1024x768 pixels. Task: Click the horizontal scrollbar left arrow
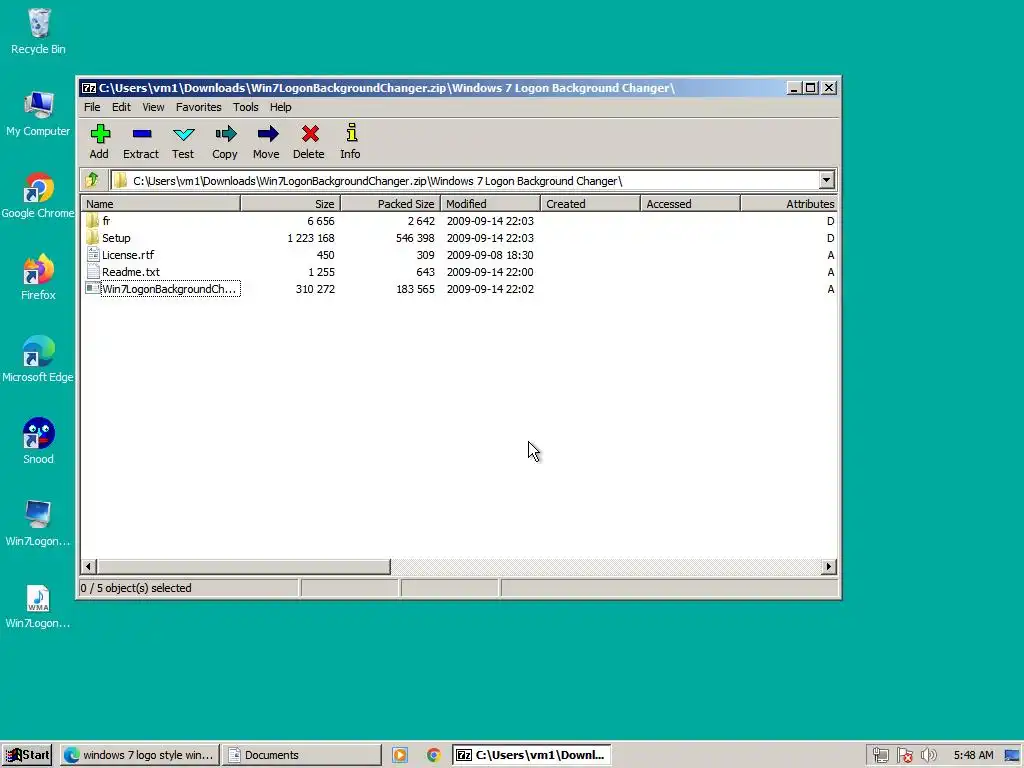(x=89, y=566)
